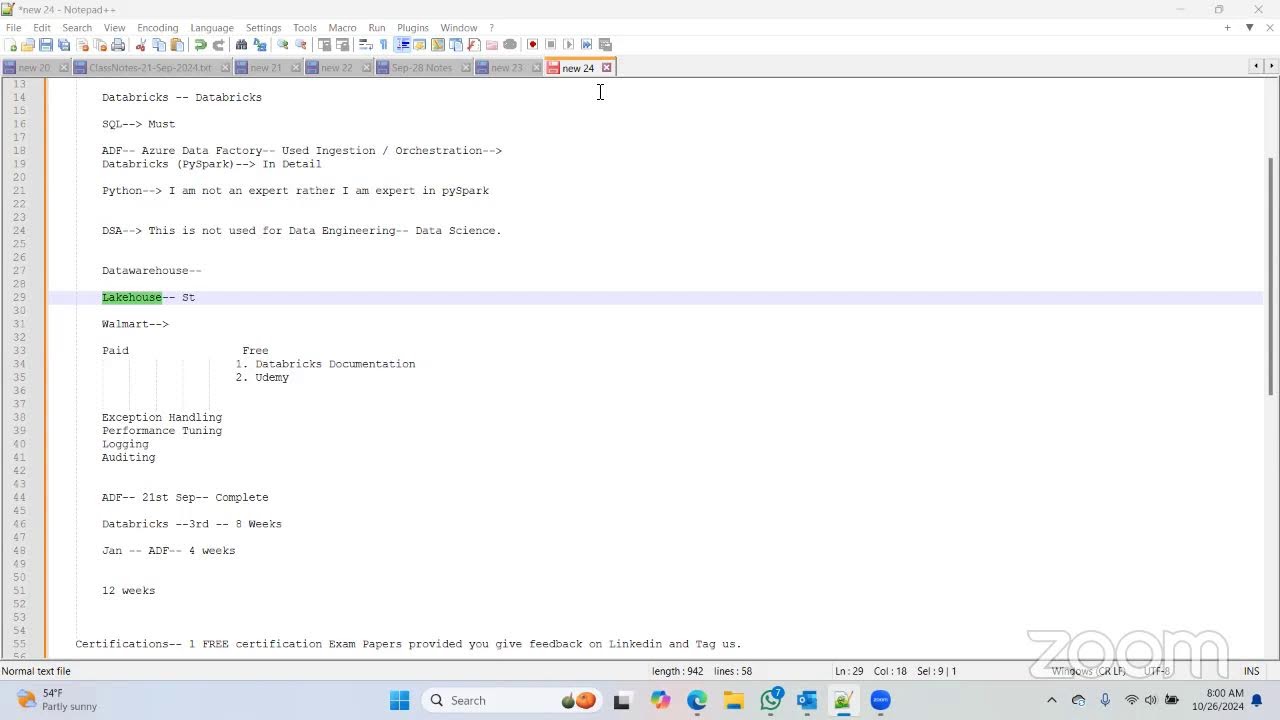Switch to Sep-28 Notes tab
The image size is (1280, 720).
click(421, 68)
